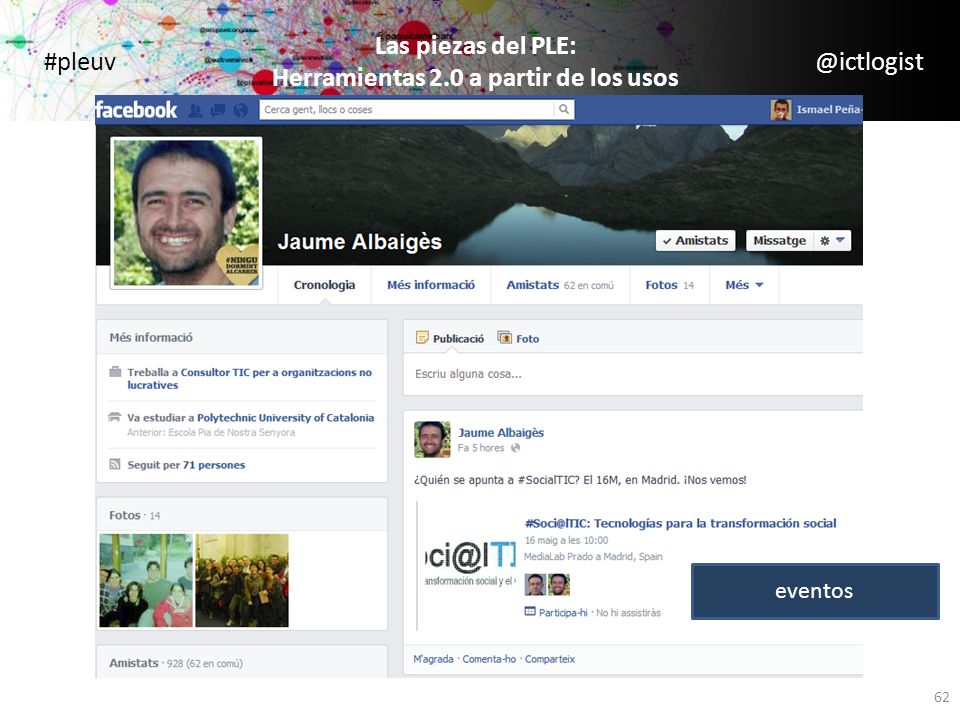Viewport: 960px width, 720px height.
Task: Click the event calendar icon
Action: point(530,612)
